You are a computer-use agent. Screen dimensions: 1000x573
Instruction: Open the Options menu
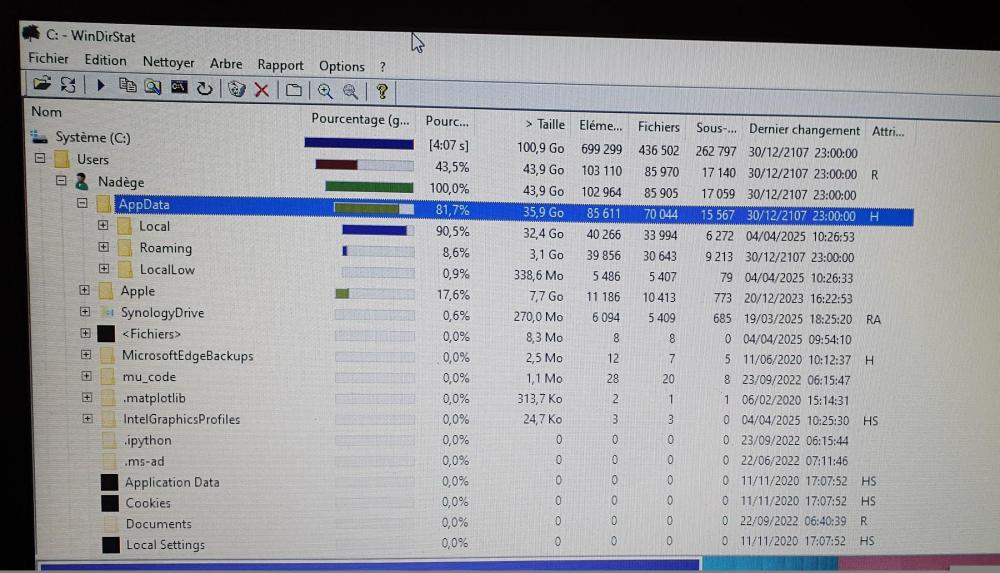342,66
